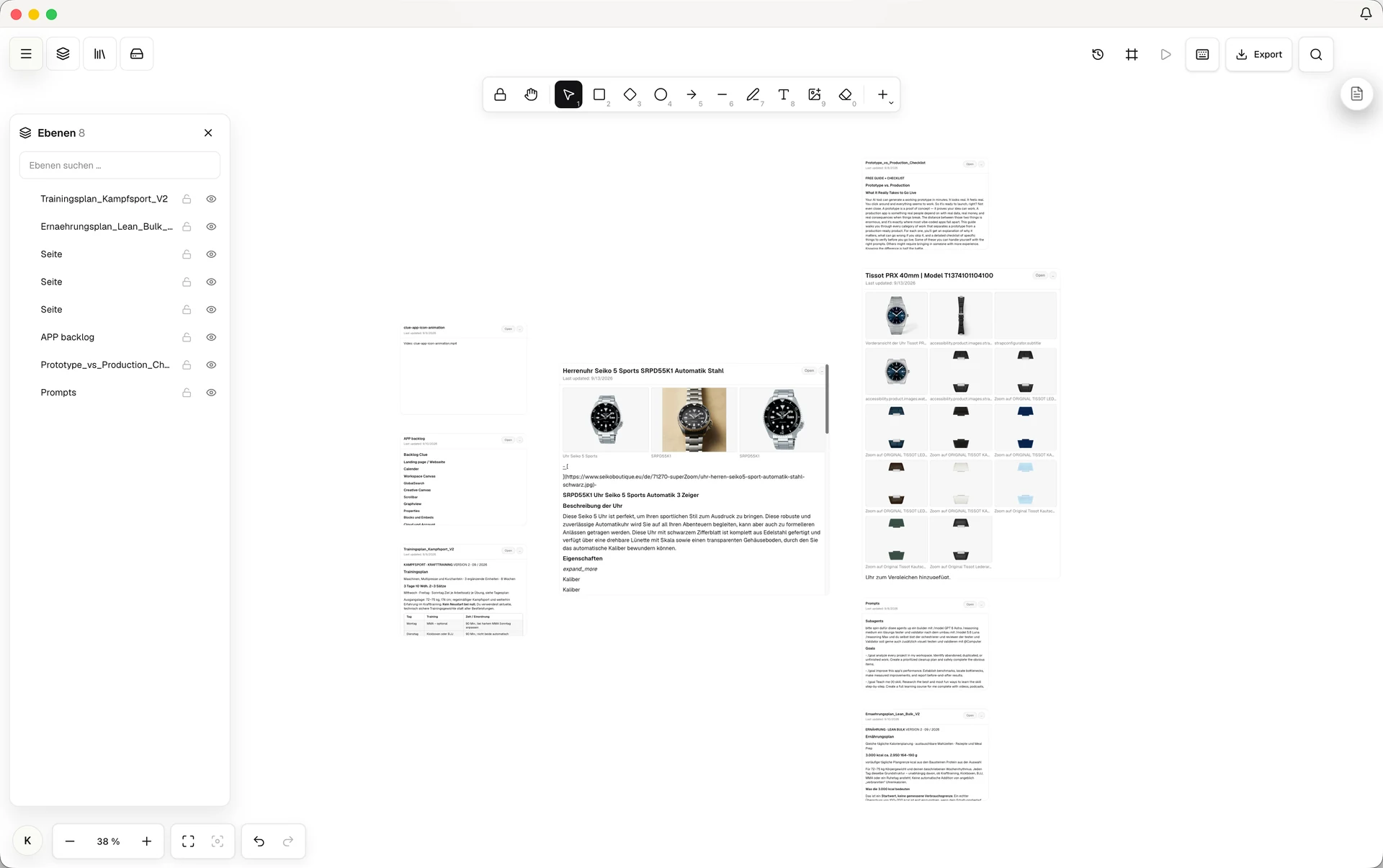
Task: Zoom in with plus button
Action: [147, 841]
